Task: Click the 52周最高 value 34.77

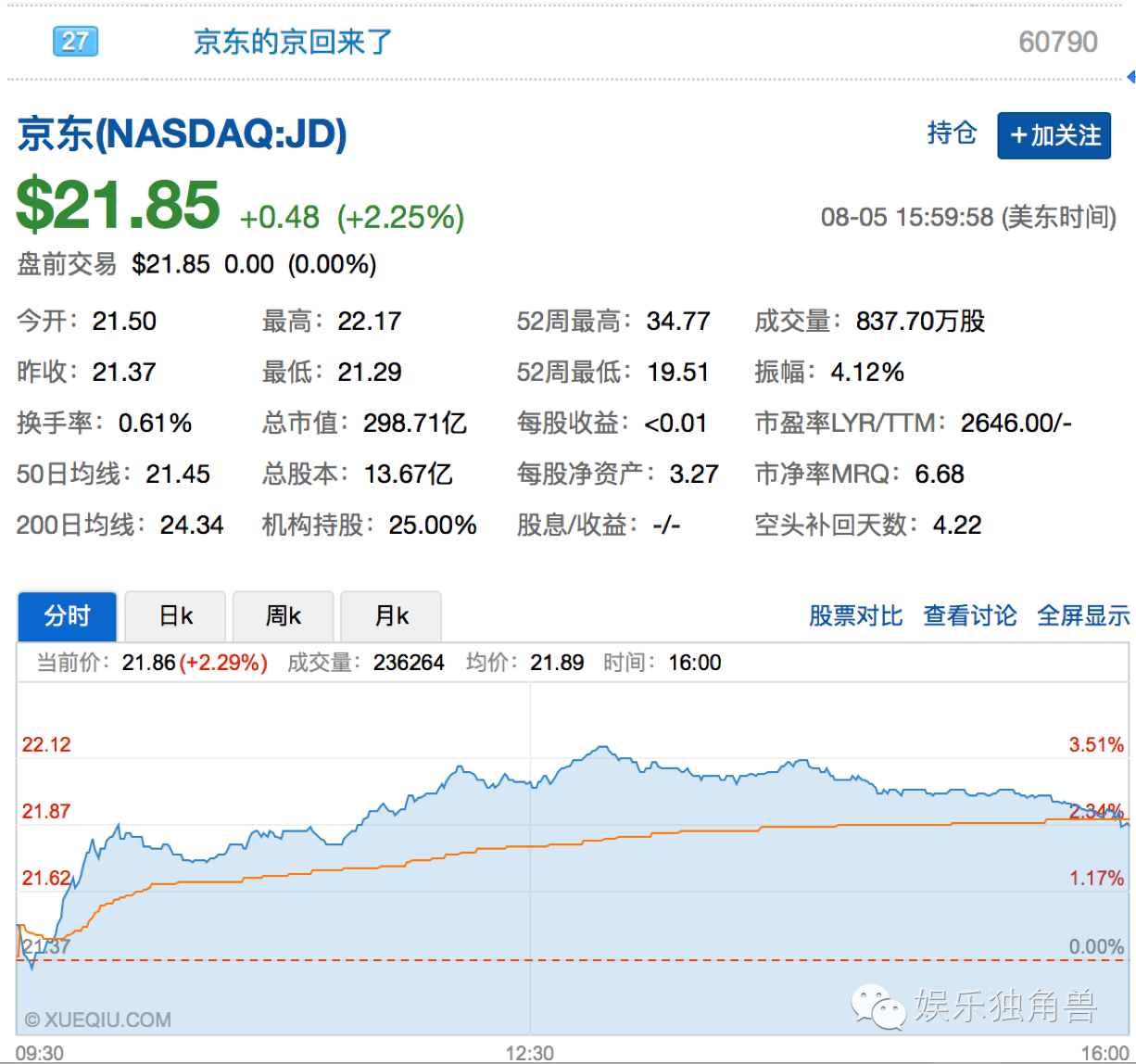Action: pos(678,322)
